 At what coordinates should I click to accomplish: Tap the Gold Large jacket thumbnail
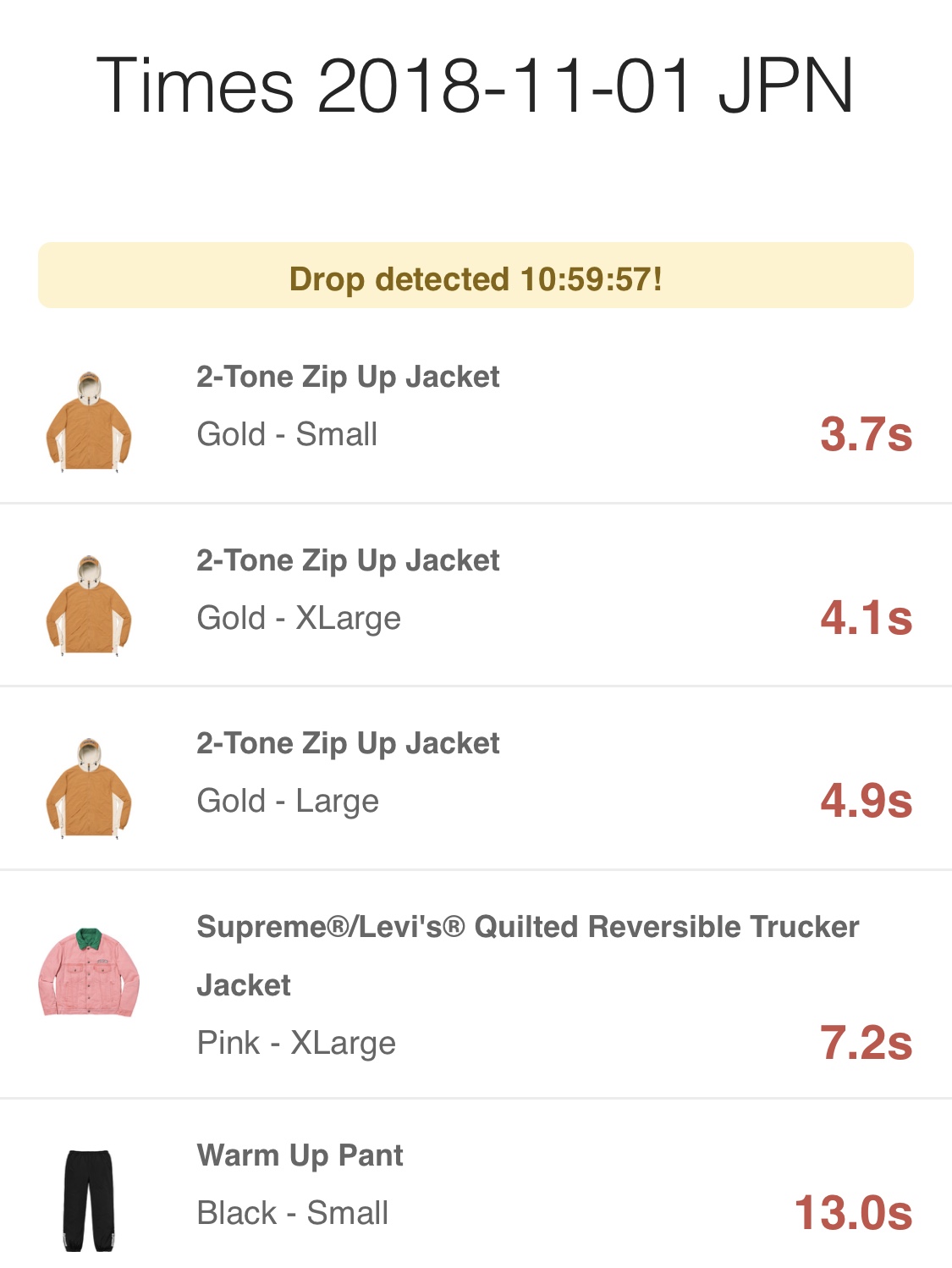click(89, 787)
